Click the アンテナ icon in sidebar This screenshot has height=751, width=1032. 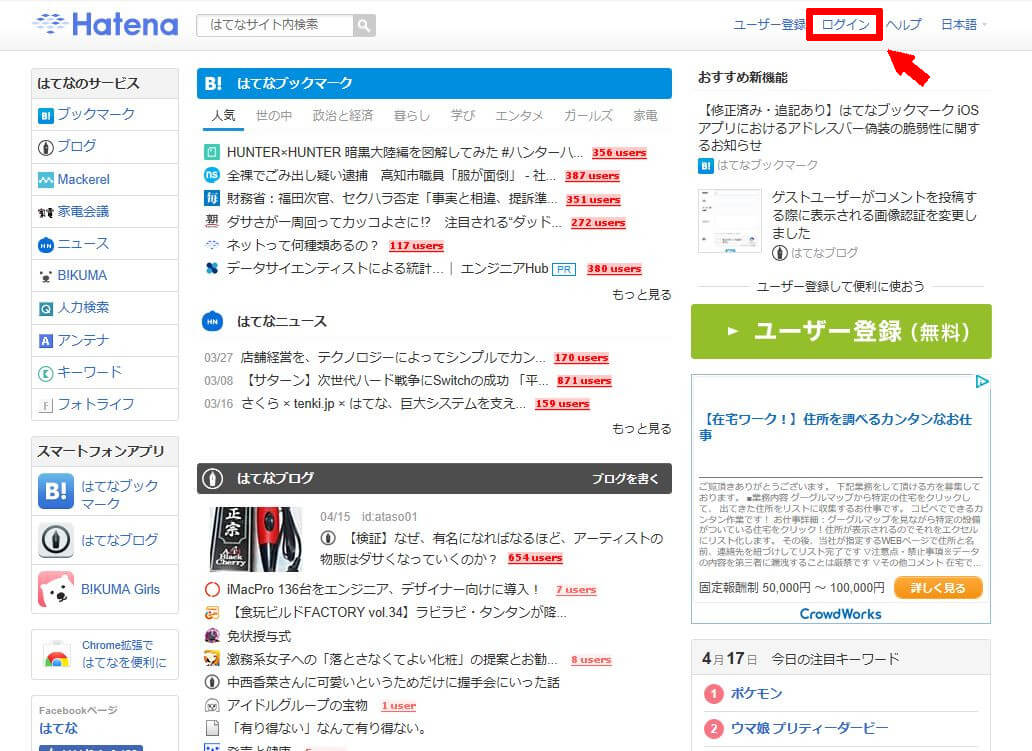[x=45, y=341]
